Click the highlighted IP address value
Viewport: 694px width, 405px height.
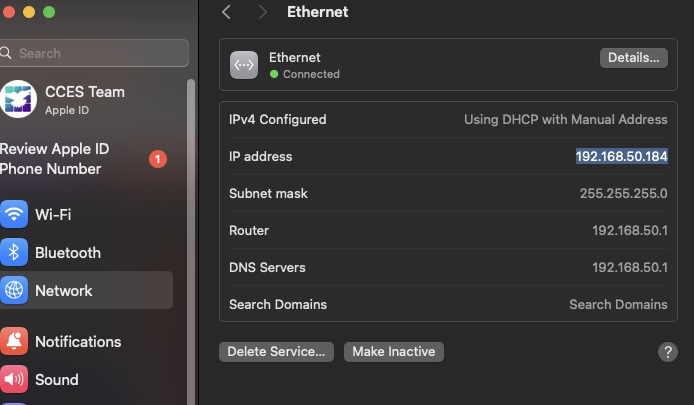coord(621,156)
